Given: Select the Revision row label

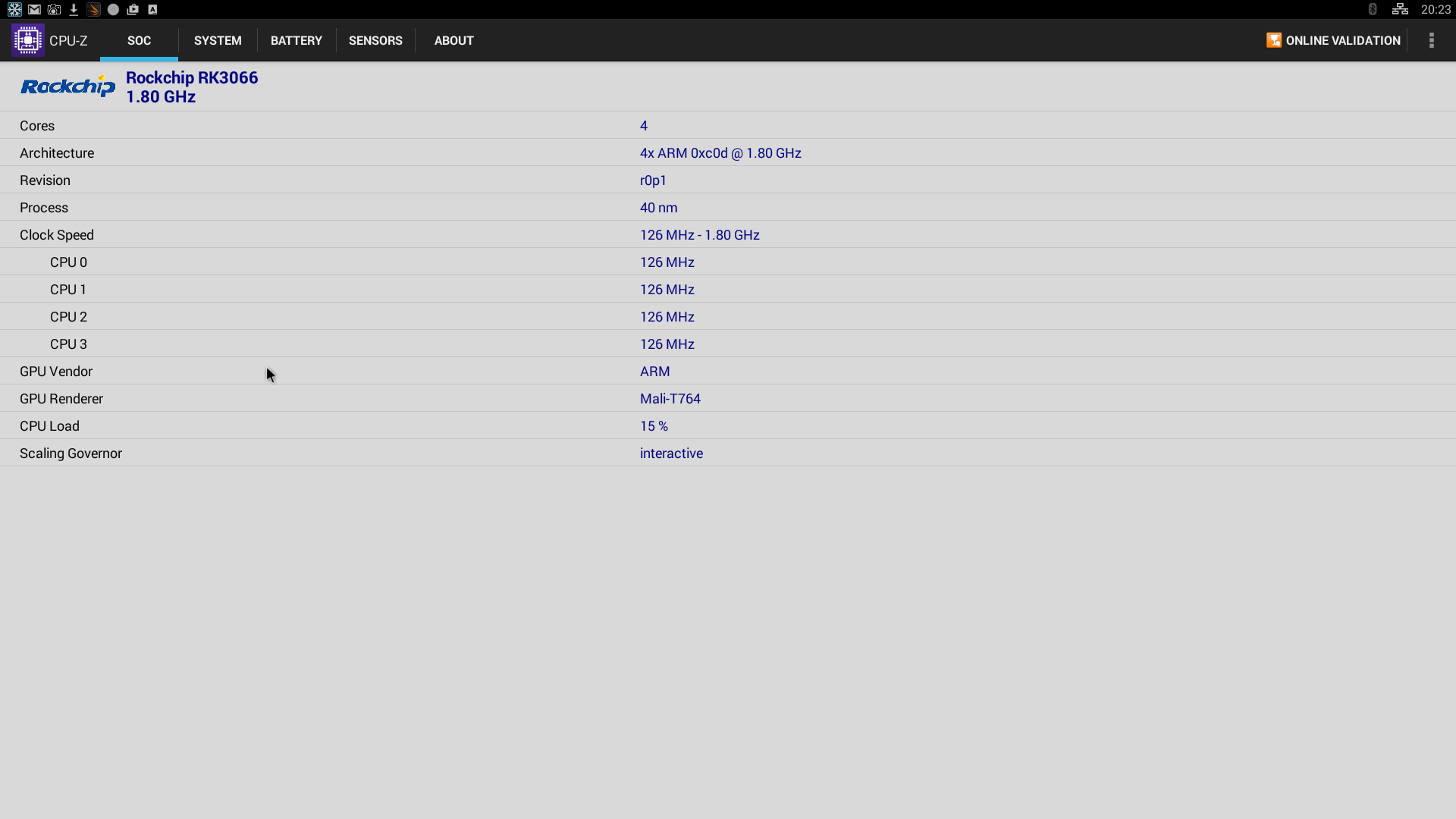Looking at the screenshot, I should click(45, 180).
